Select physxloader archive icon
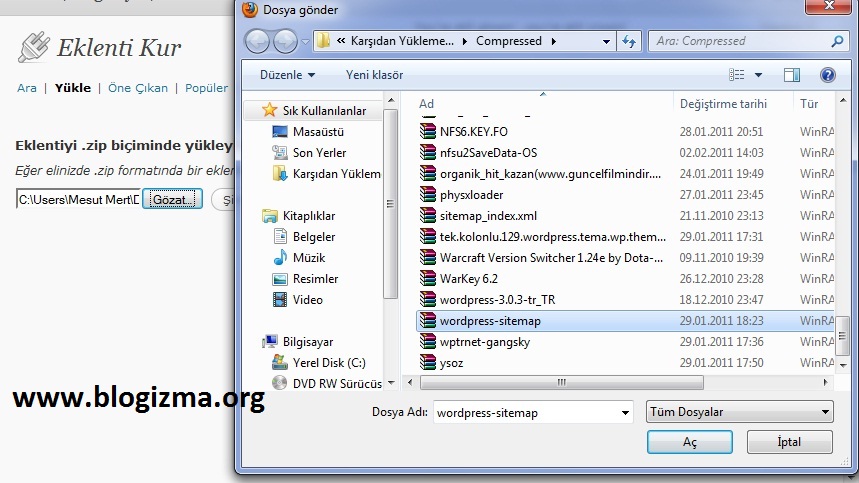859x483 pixels. click(x=428, y=194)
